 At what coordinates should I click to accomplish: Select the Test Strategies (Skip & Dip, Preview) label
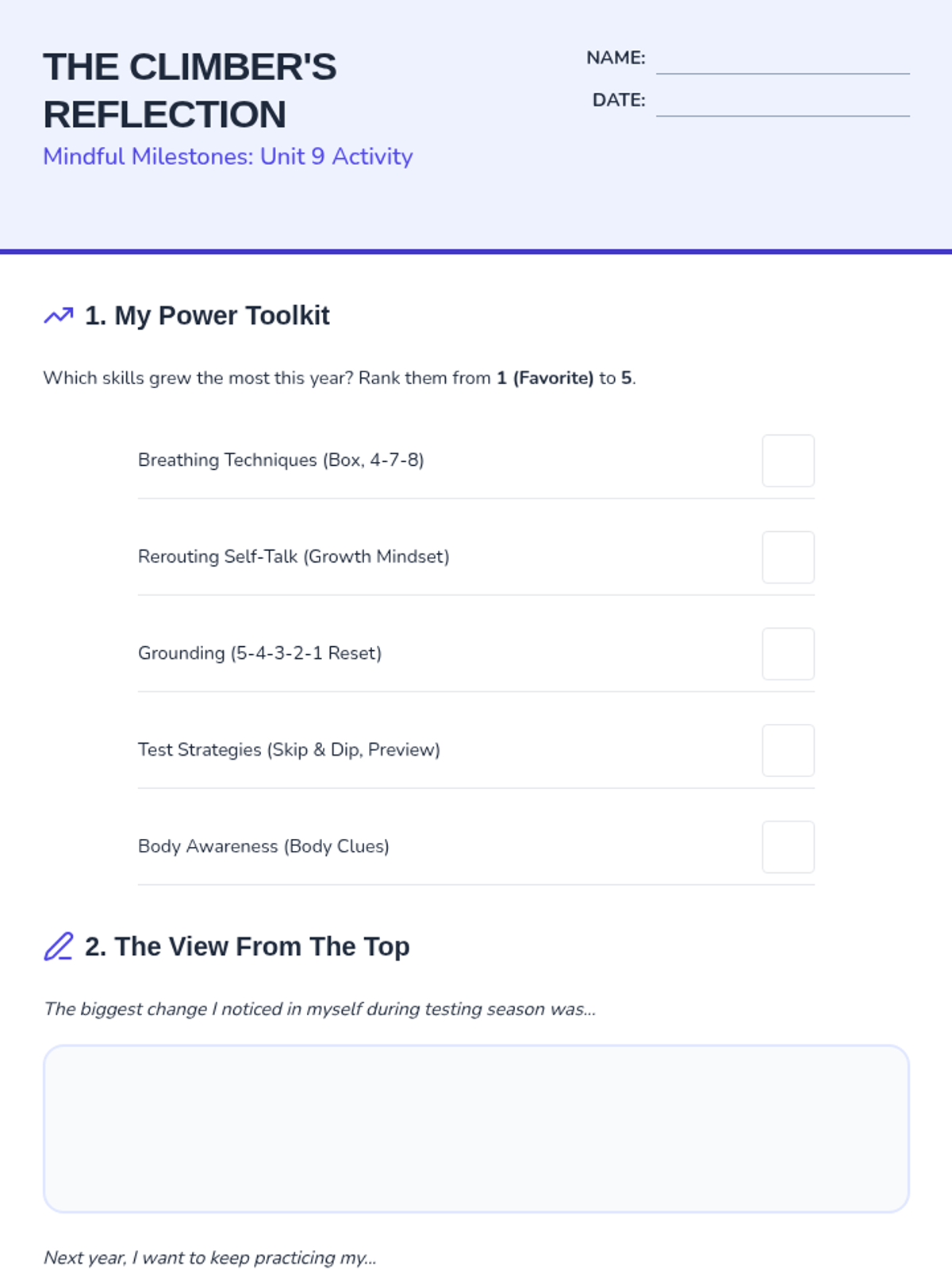click(289, 749)
